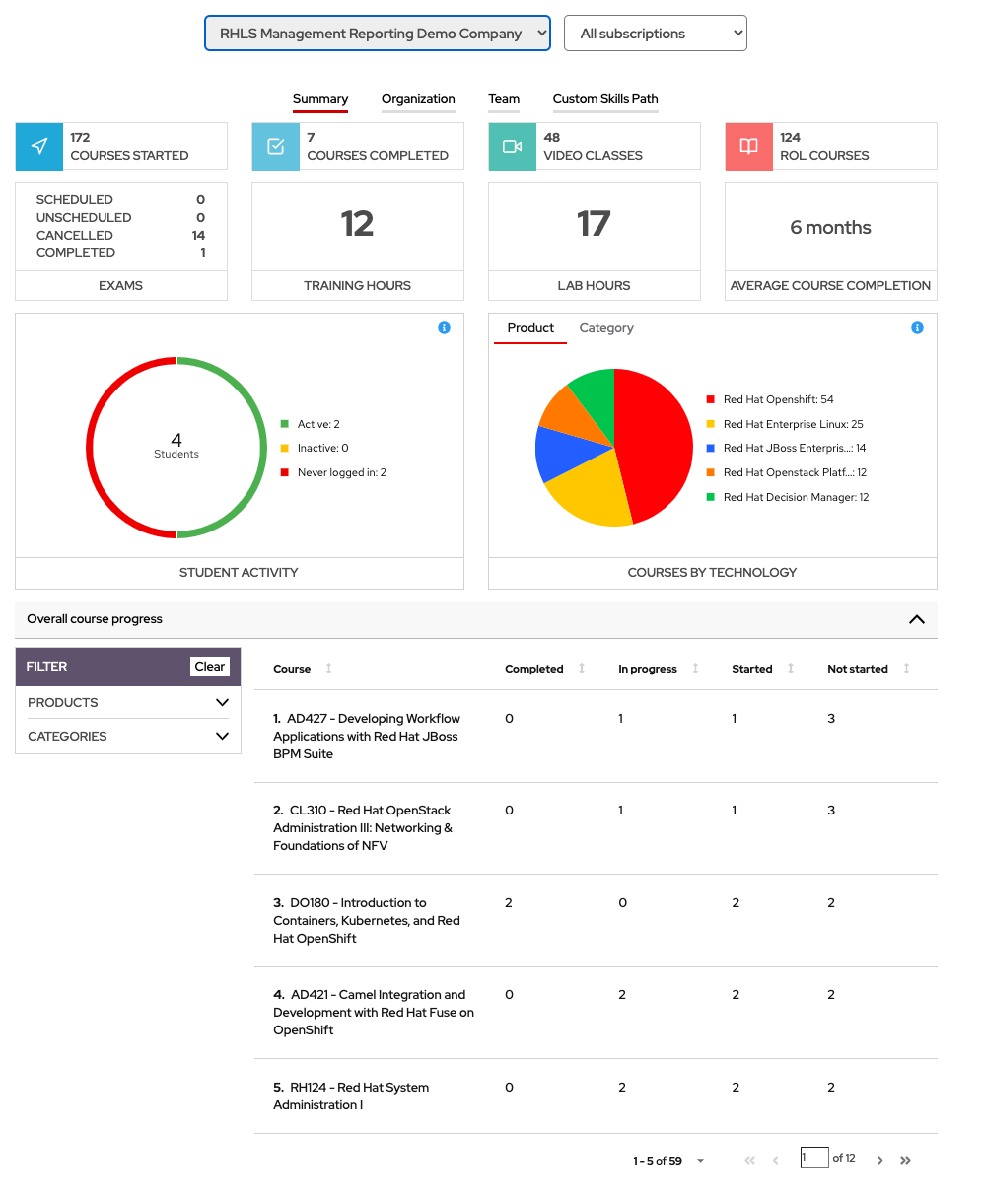
Task: Switch to the Organization tab
Action: 418,99
